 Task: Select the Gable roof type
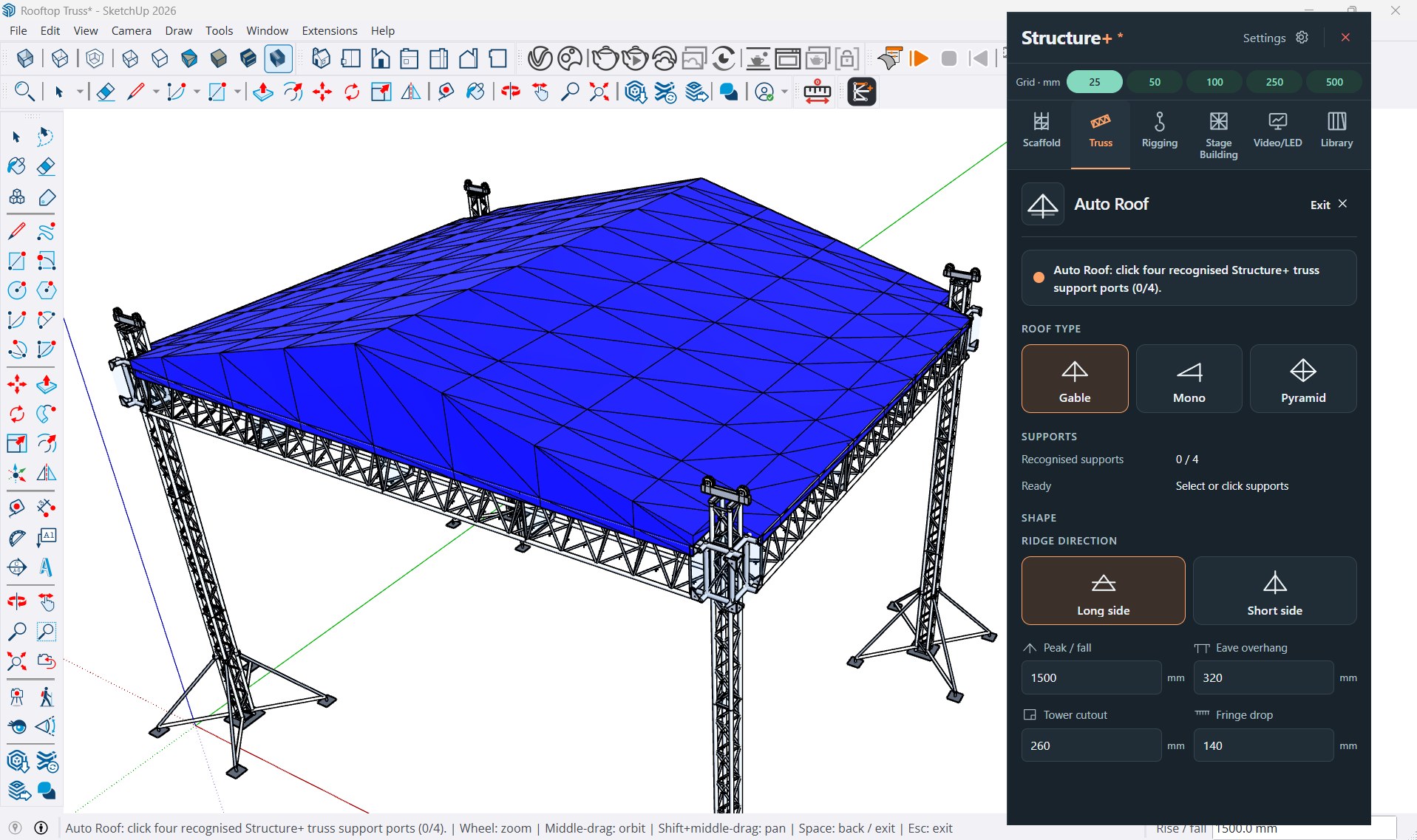pos(1075,378)
